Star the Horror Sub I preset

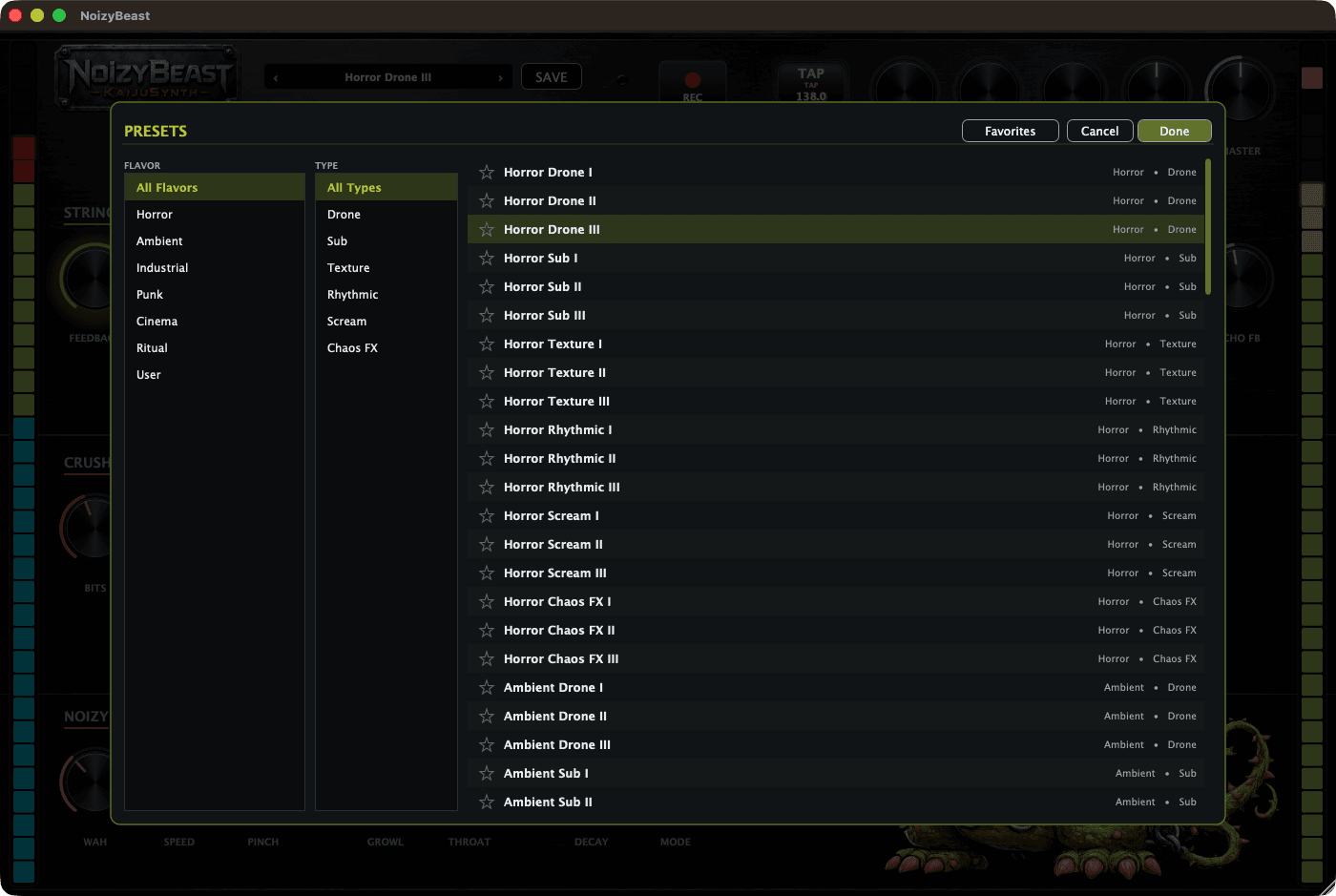click(487, 259)
